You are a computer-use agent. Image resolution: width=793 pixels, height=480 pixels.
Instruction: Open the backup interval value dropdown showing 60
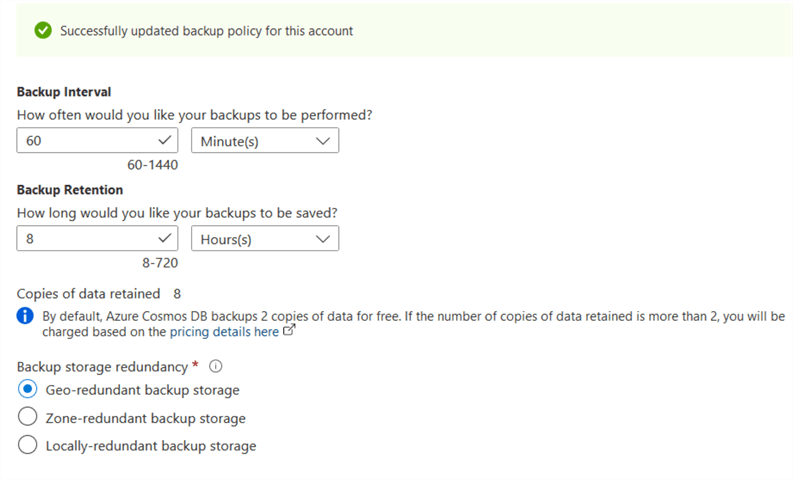97,141
